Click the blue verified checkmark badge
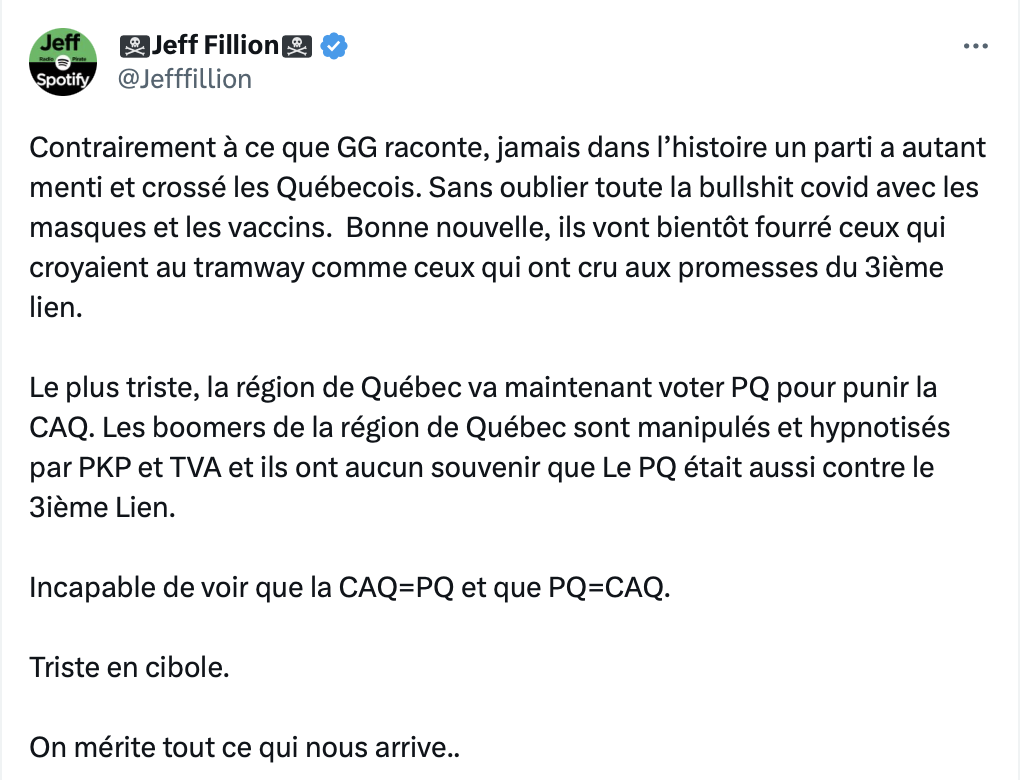 click(x=334, y=46)
